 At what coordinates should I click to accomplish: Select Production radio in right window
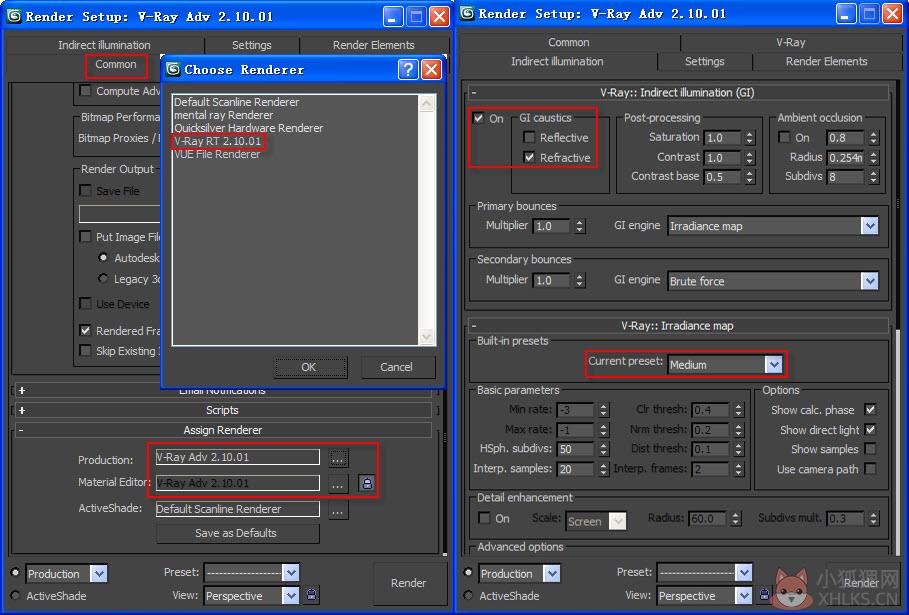click(468, 573)
